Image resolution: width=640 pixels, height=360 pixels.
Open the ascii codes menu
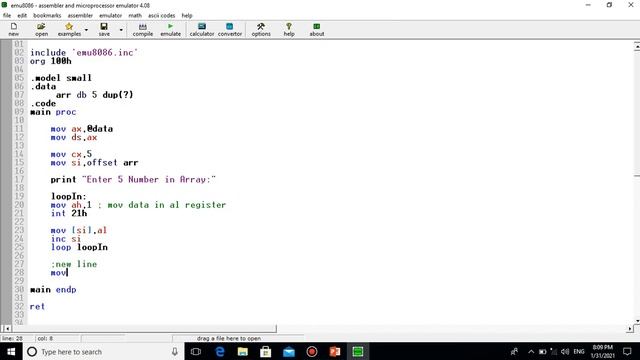point(162,16)
